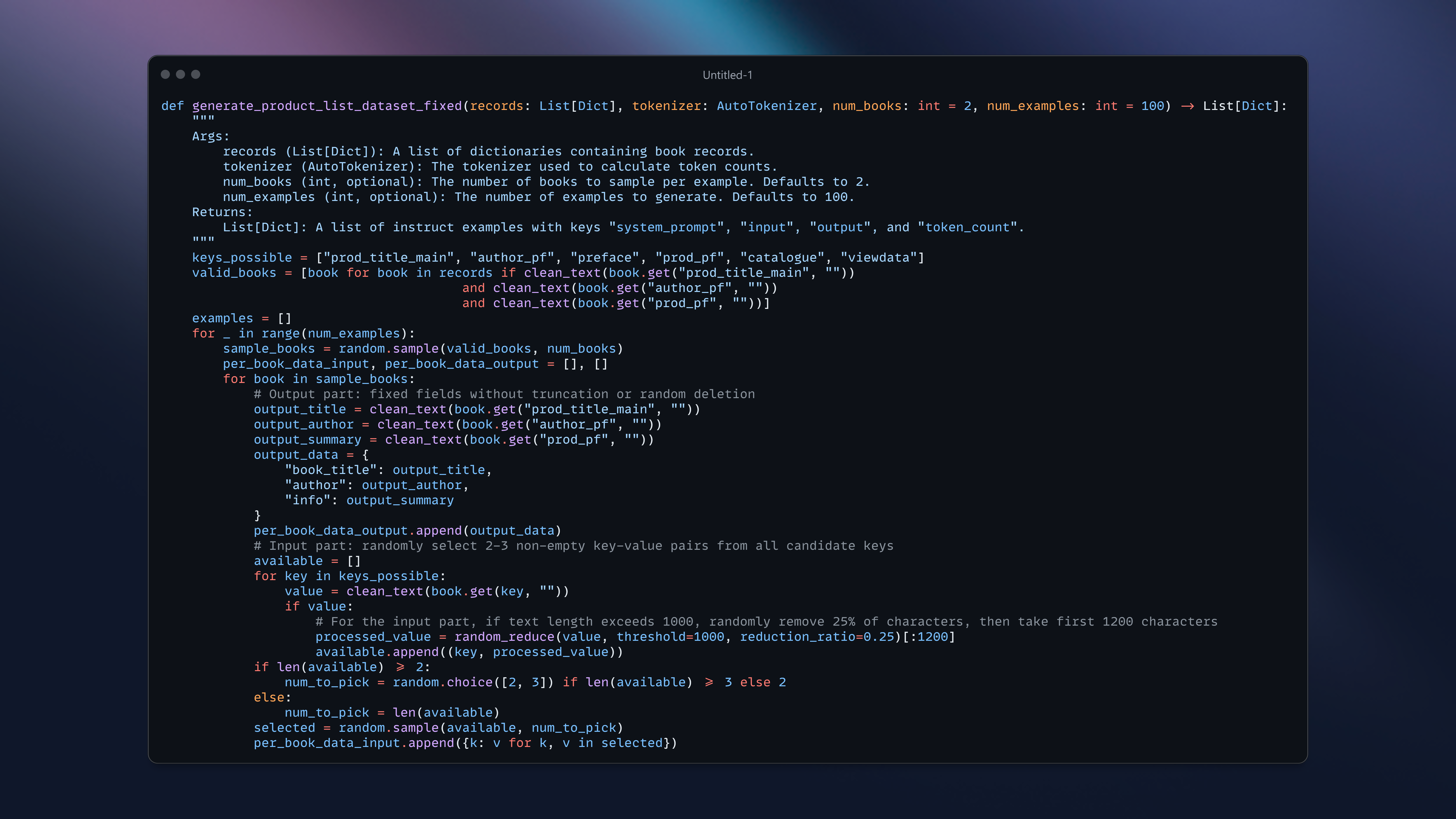Place cursor on generate_product_list_dataset_fixed function name
1456x819 pixels.
(327, 106)
